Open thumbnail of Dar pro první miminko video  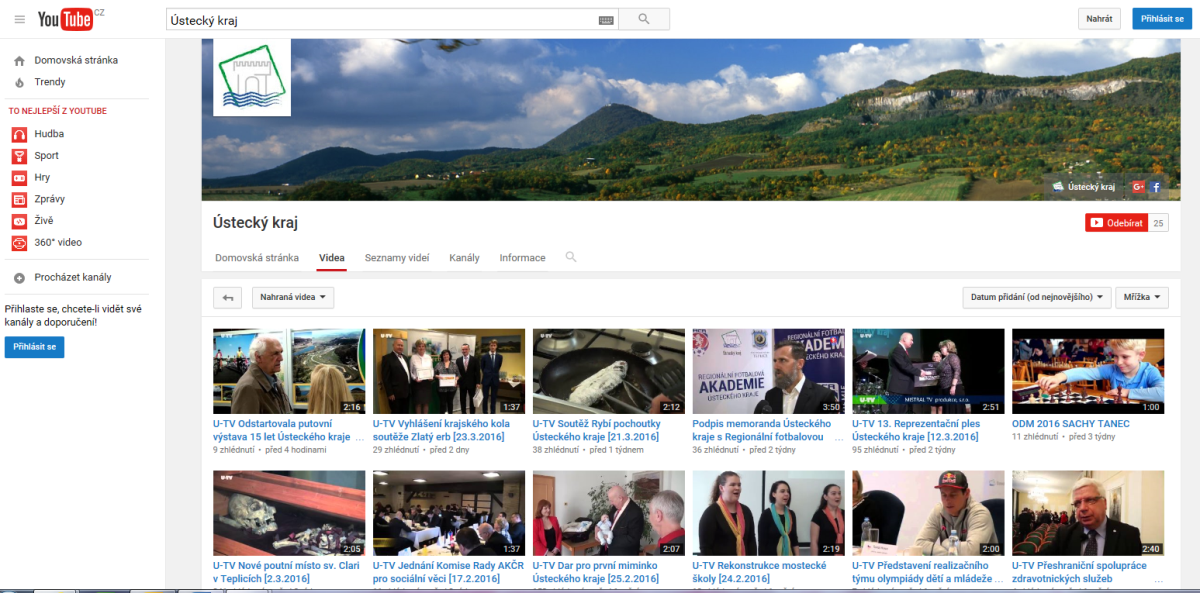pos(609,513)
